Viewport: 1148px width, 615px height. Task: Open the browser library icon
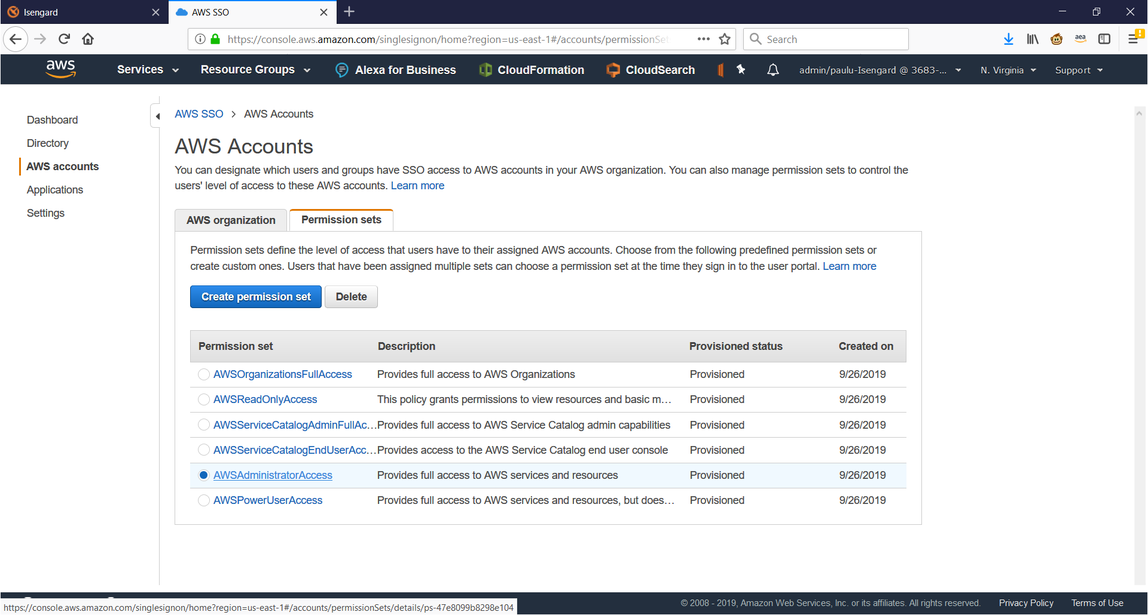(1032, 39)
